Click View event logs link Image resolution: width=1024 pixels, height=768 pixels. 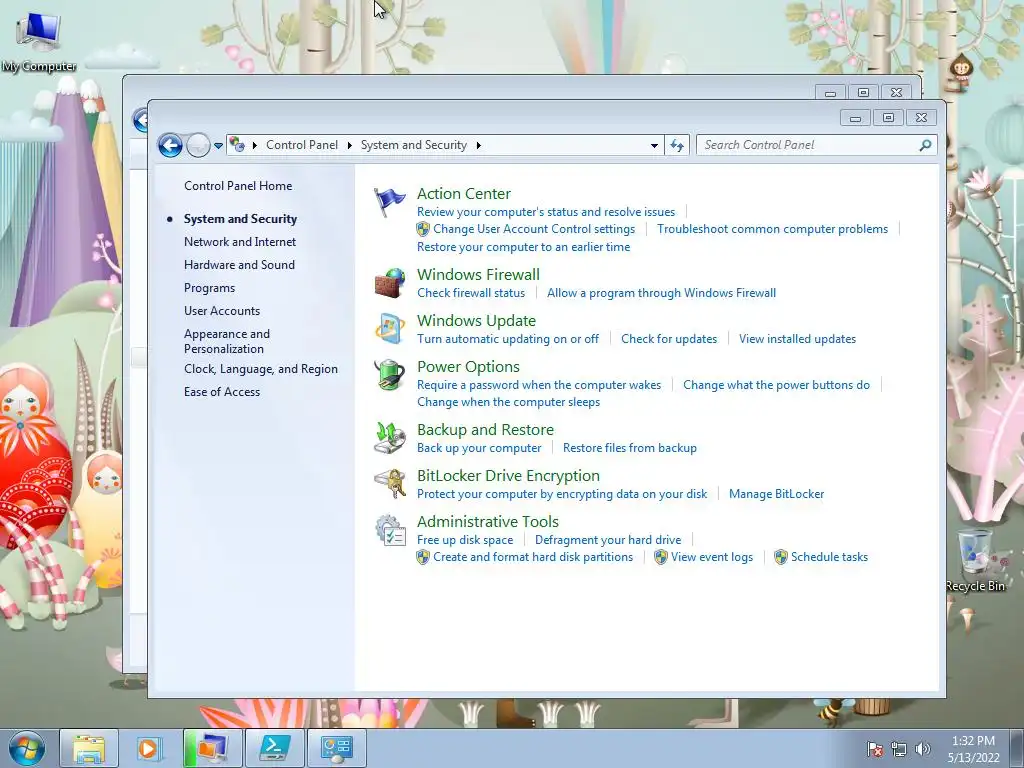coord(711,557)
